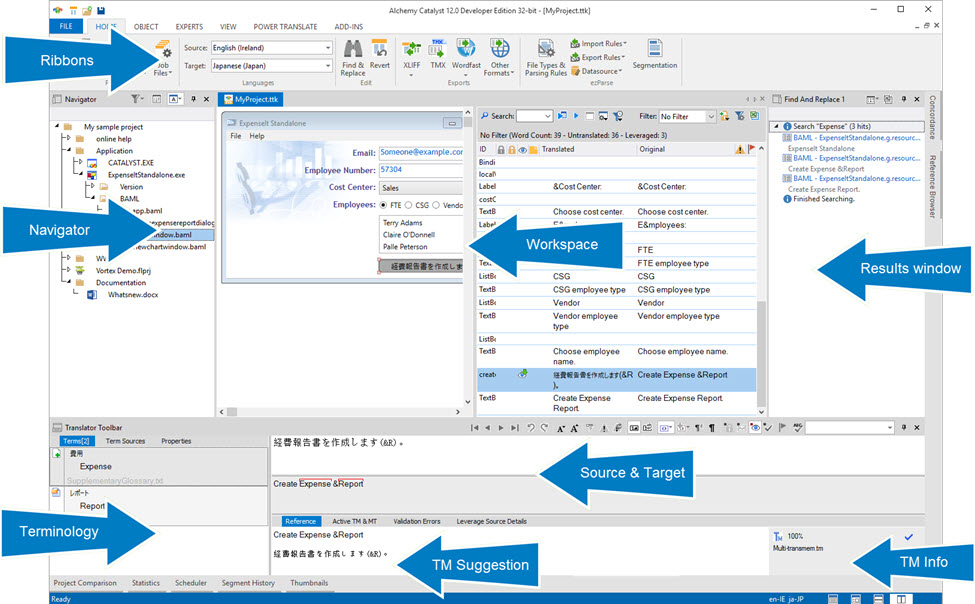Open the Target language dropdown

[x=328, y=66]
